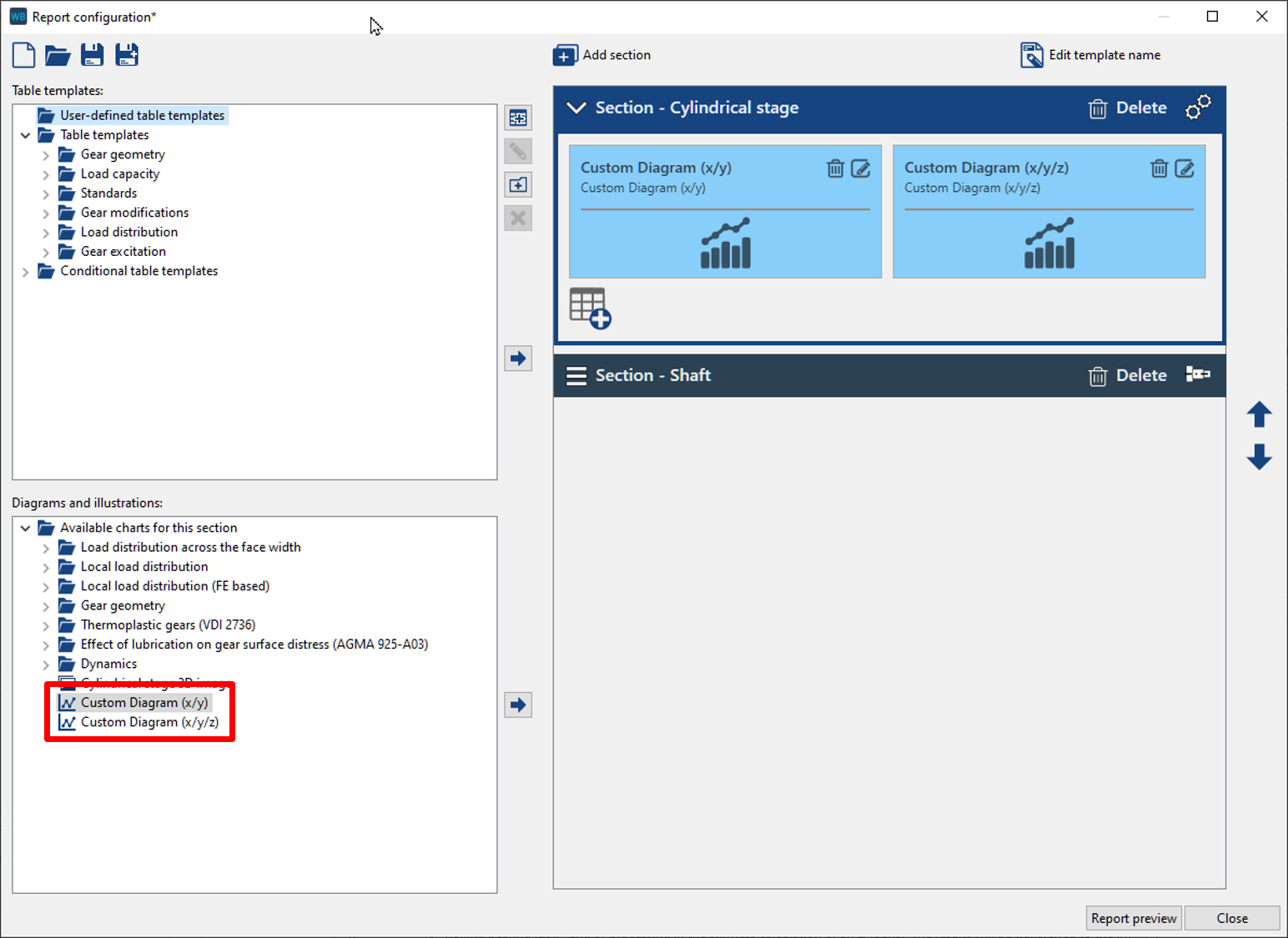Expand the Dynamics charts folder
1288x938 pixels.
point(46,665)
